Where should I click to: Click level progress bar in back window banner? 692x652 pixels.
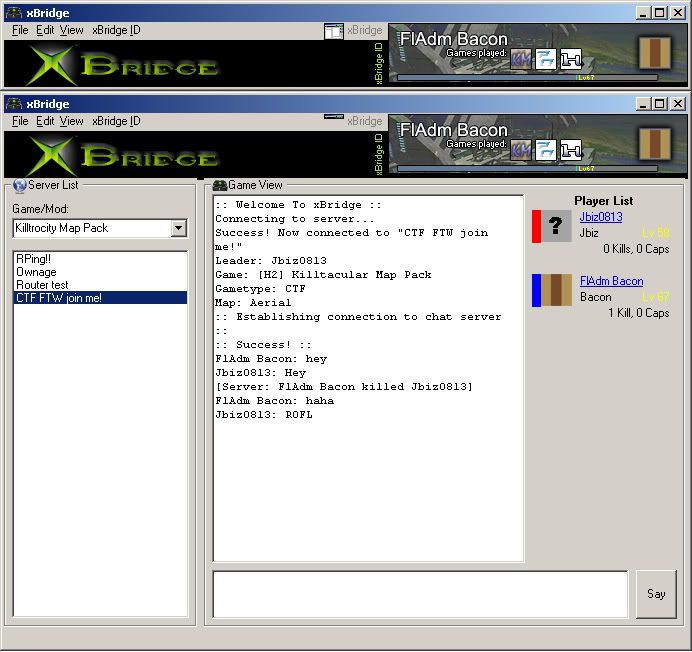tap(528, 77)
